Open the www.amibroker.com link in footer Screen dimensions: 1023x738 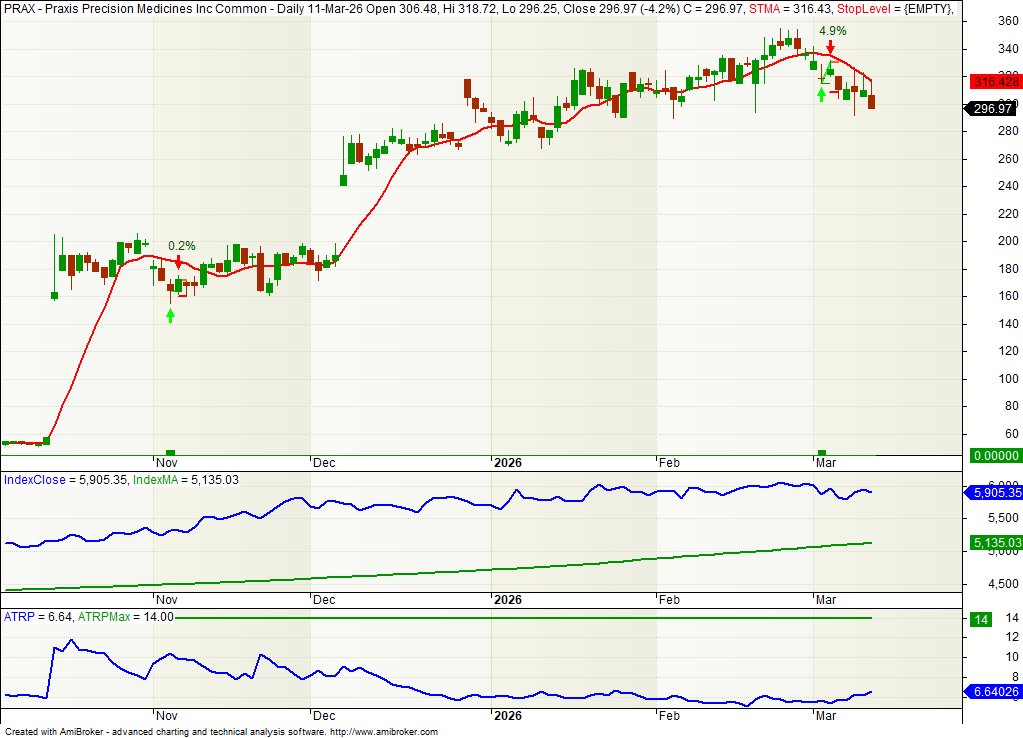pyautogui.click(x=384, y=732)
